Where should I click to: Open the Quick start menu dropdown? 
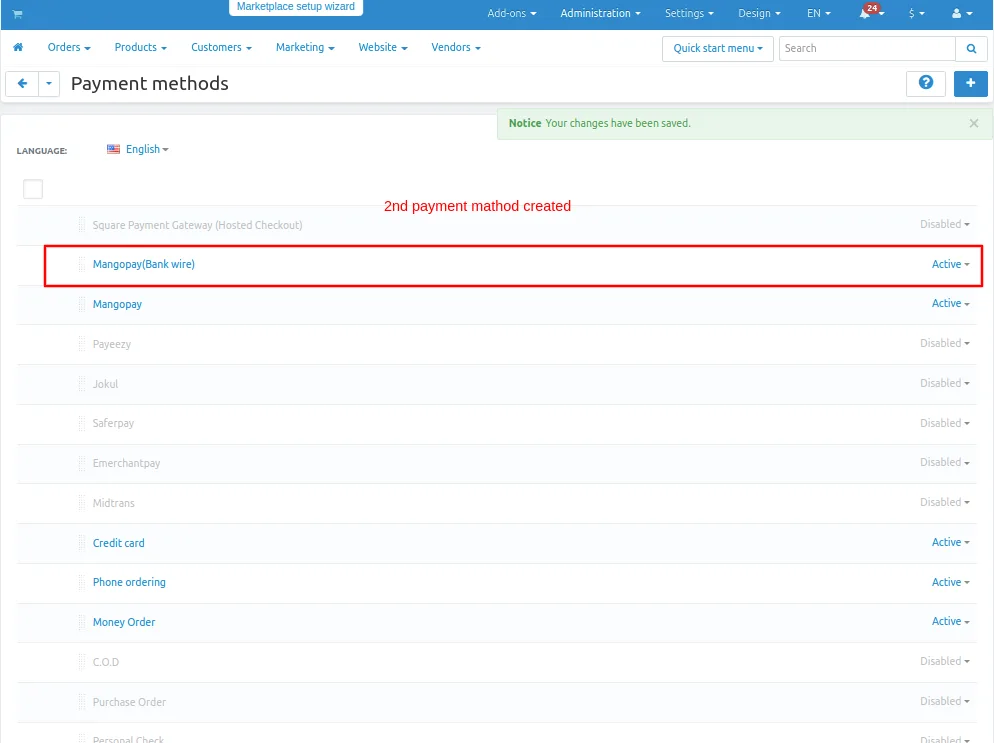coord(718,49)
